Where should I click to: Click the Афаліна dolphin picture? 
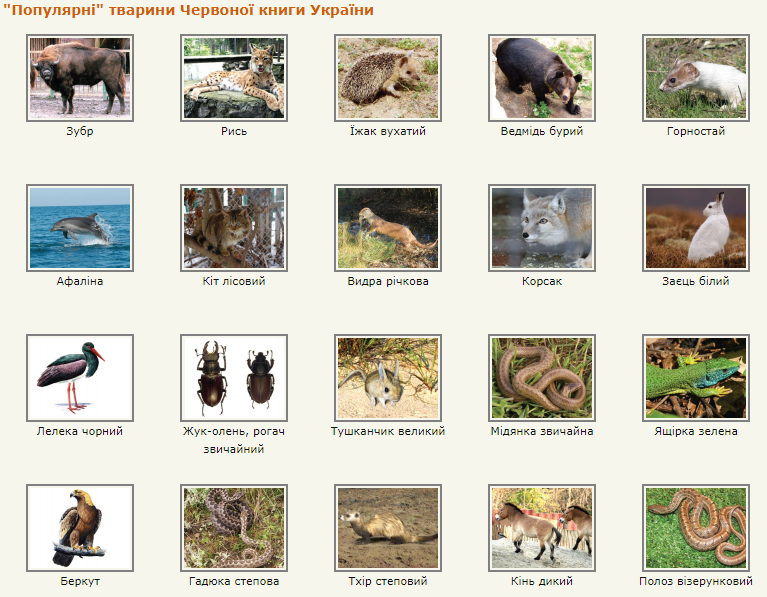coord(80,228)
